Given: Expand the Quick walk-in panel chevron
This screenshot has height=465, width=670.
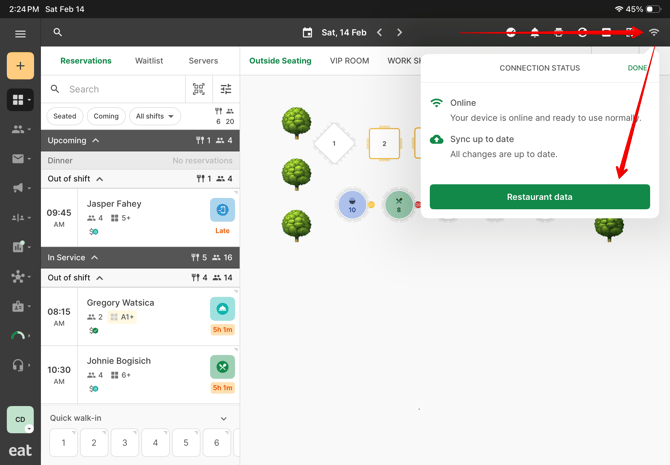Looking at the screenshot, I should point(223,419).
